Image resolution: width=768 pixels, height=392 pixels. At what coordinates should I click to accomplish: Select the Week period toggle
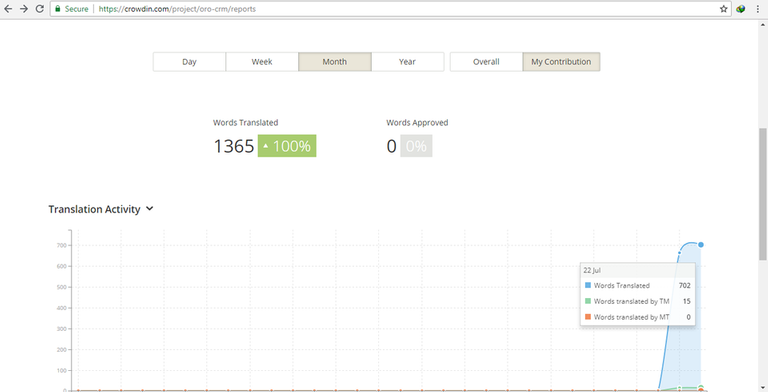coord(262,62)
